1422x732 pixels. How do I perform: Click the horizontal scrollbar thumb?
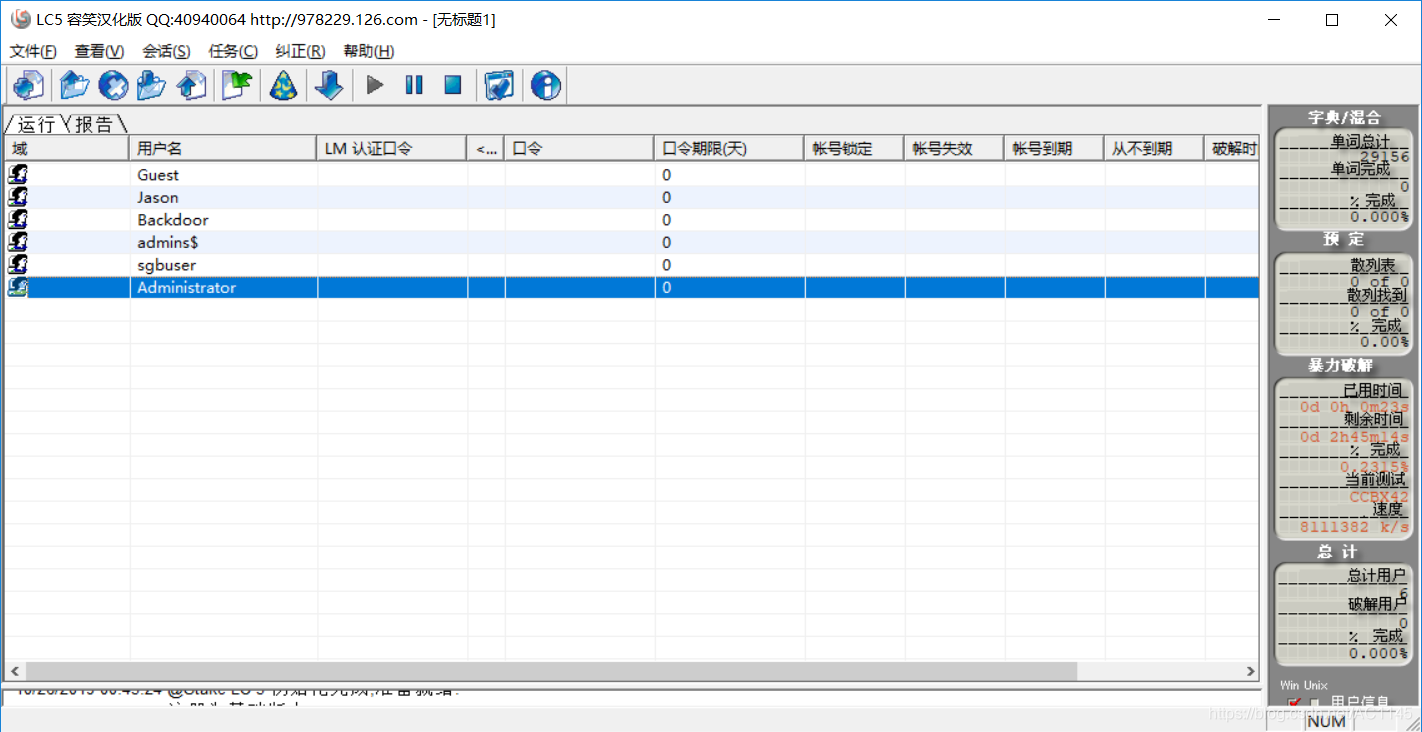click(551, 671)
